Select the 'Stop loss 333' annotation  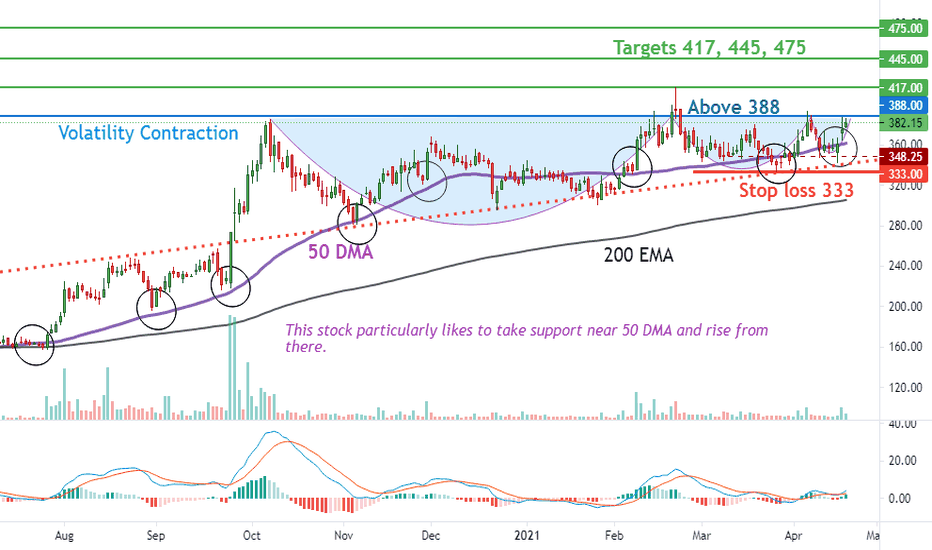(796, 190)
